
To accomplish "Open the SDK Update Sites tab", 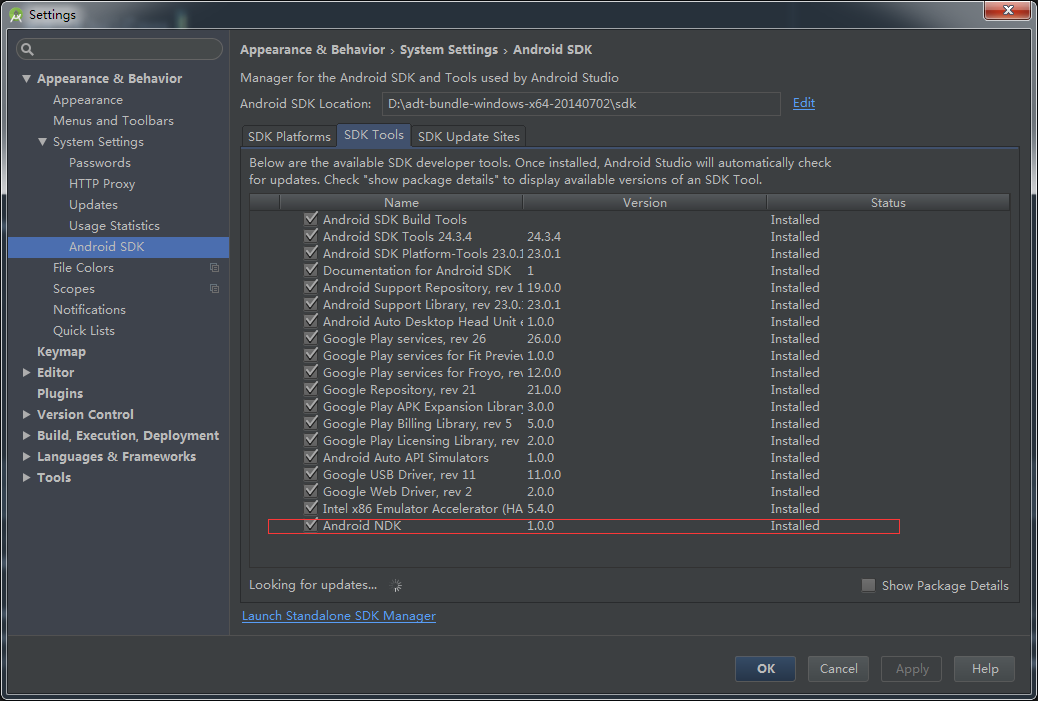I will [469, 136].
